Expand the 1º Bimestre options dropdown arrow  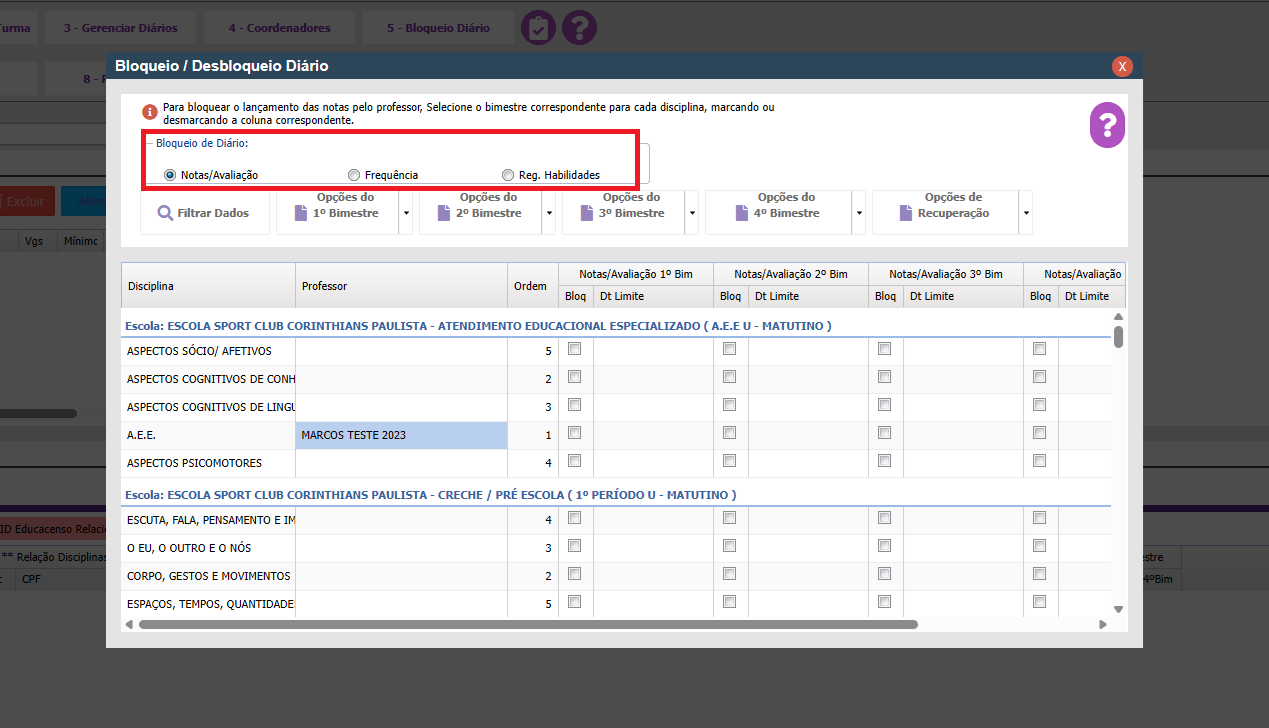[x=405, y=213]
